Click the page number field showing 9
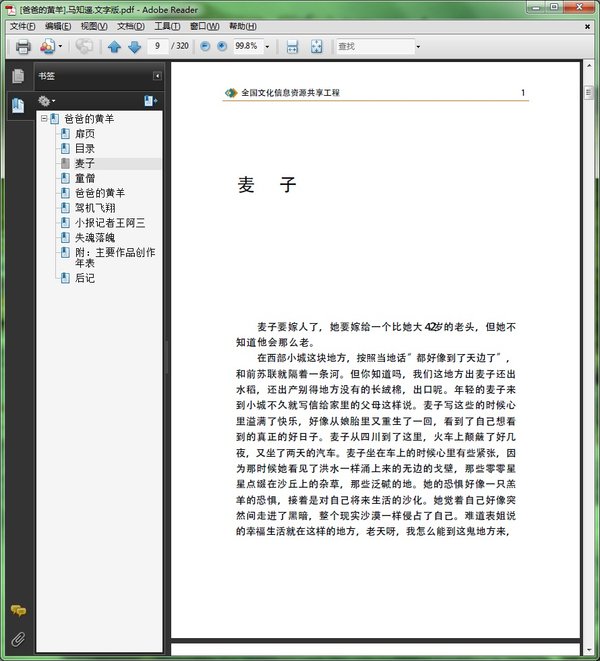The image size is (600, 661). [158, 46]
